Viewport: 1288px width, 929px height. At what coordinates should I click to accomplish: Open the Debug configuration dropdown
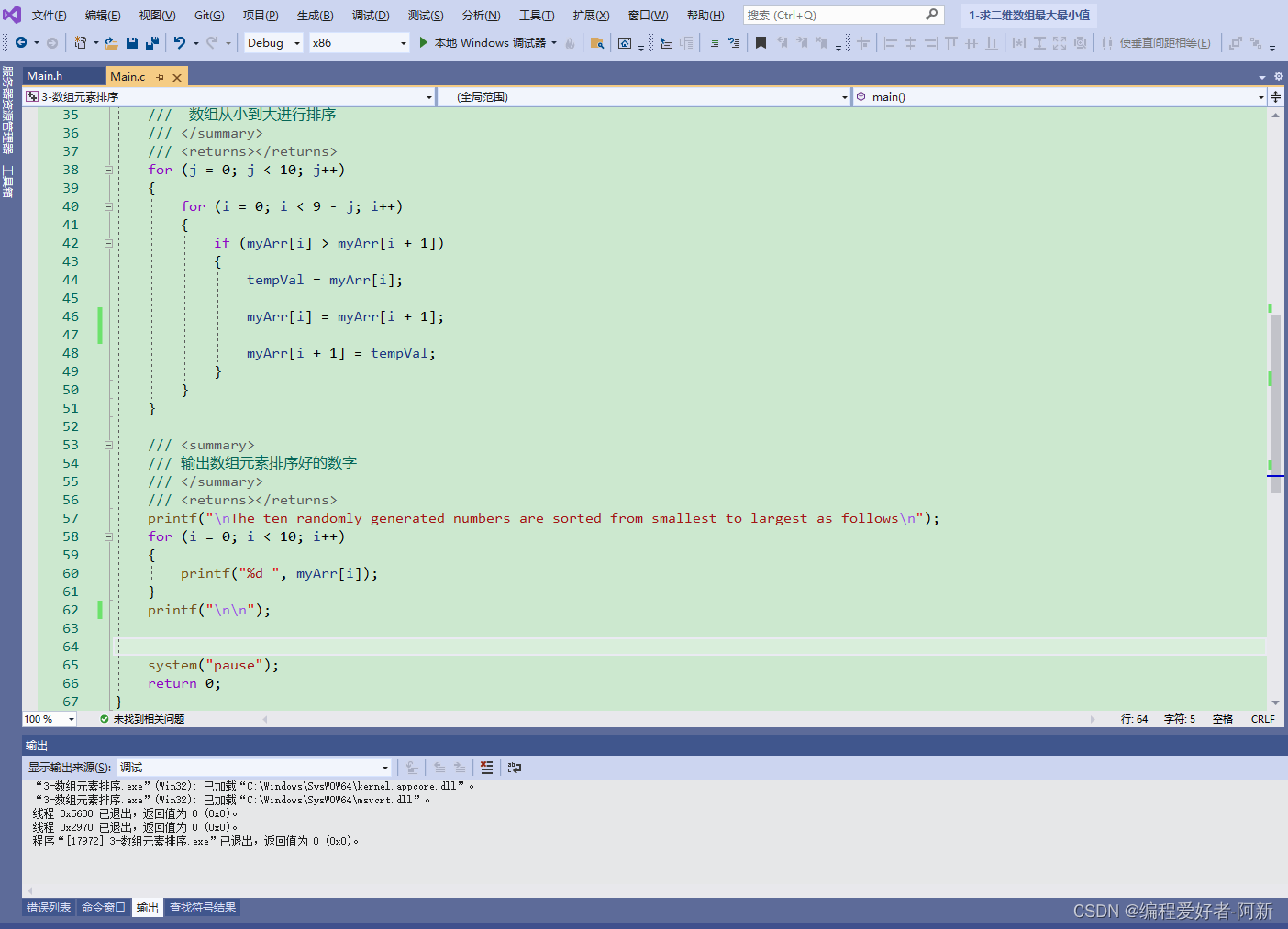273,42
